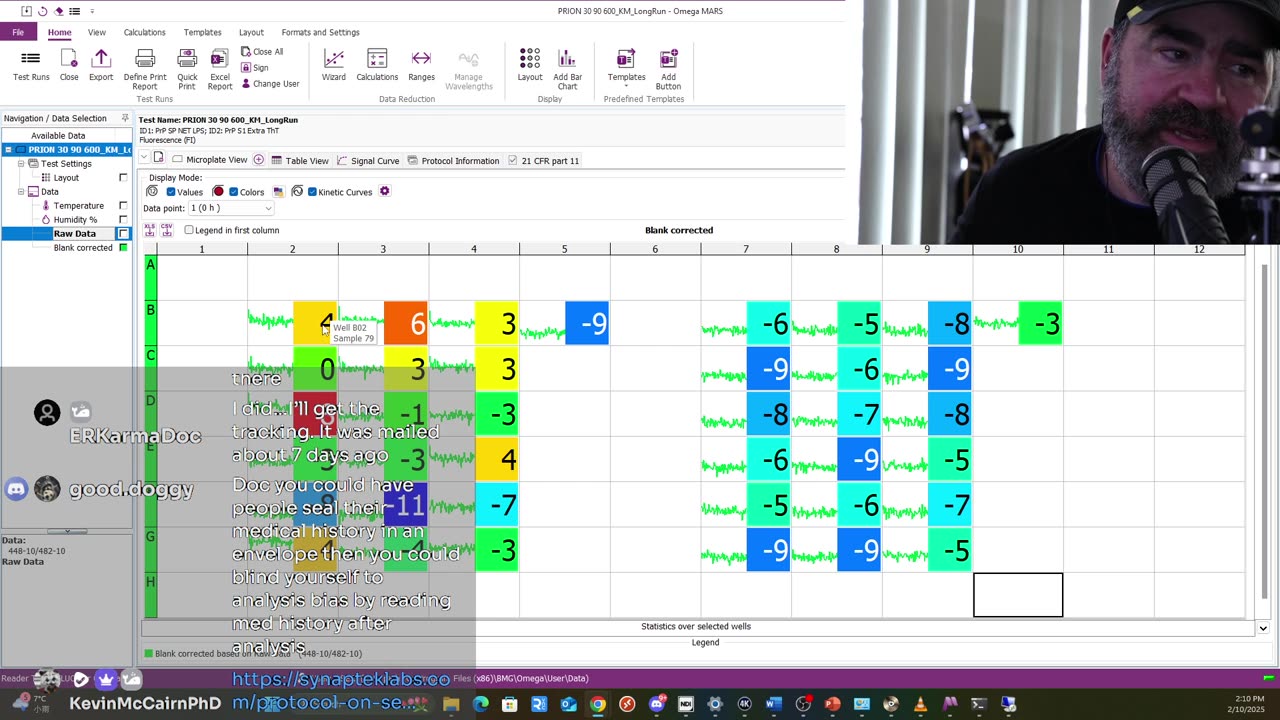Click the red color circle icon before Colors
This screenshot has height=720, width=1280.
(218, 192)
